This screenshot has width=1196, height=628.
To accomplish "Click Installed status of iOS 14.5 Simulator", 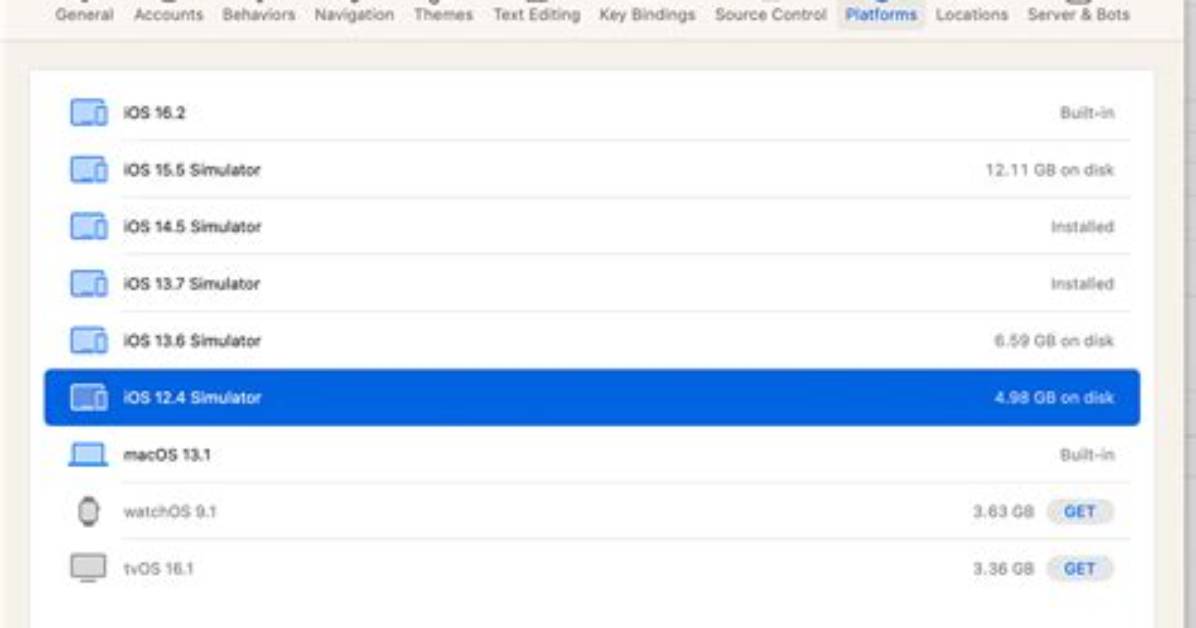I will (1082, 227).
